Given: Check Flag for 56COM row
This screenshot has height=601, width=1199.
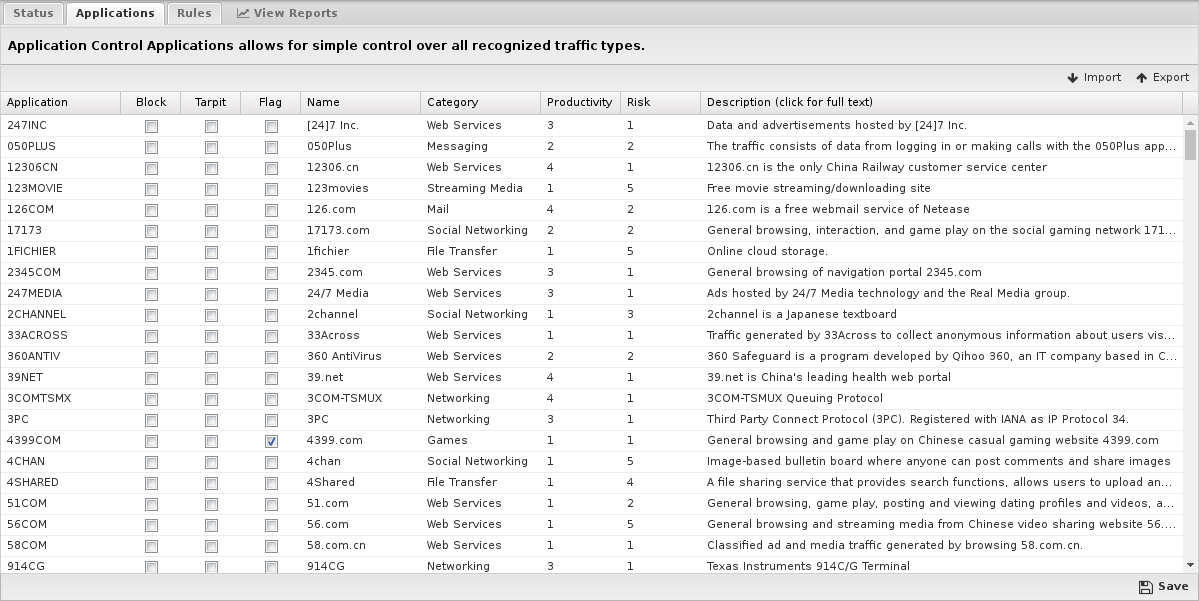Looking at the screenshot, I should (x=271, y=525).
